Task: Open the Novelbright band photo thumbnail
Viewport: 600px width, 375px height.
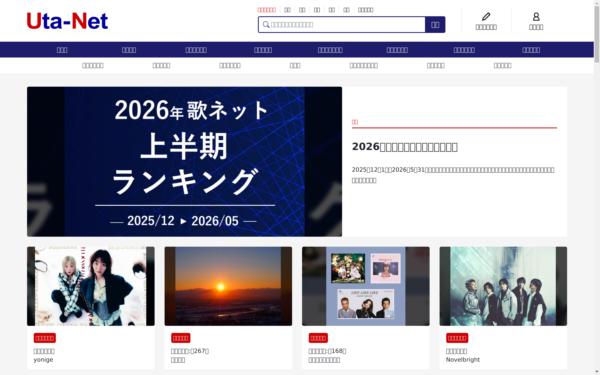Action: point(503,286)
